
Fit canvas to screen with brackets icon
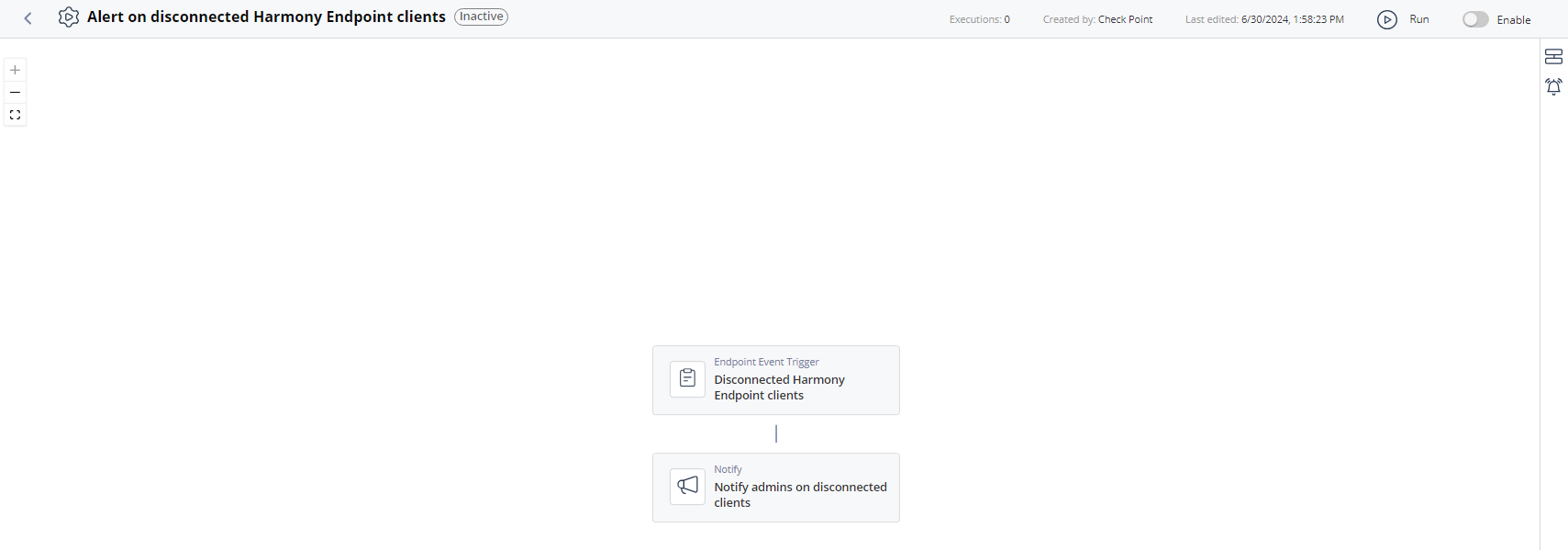[15, 115]
